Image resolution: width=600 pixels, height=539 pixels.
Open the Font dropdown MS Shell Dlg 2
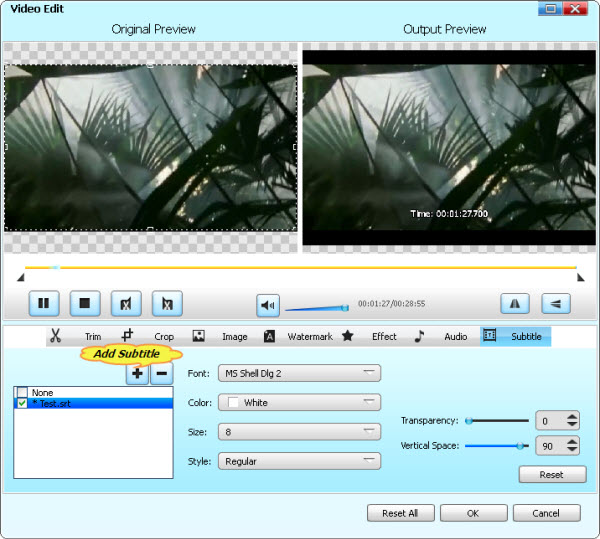(x=299, y=373)
